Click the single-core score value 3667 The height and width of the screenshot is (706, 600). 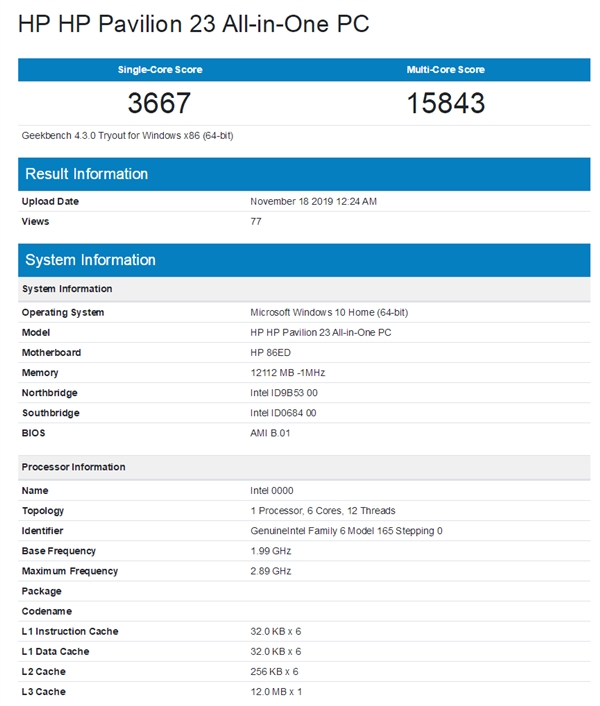point(158,102)
